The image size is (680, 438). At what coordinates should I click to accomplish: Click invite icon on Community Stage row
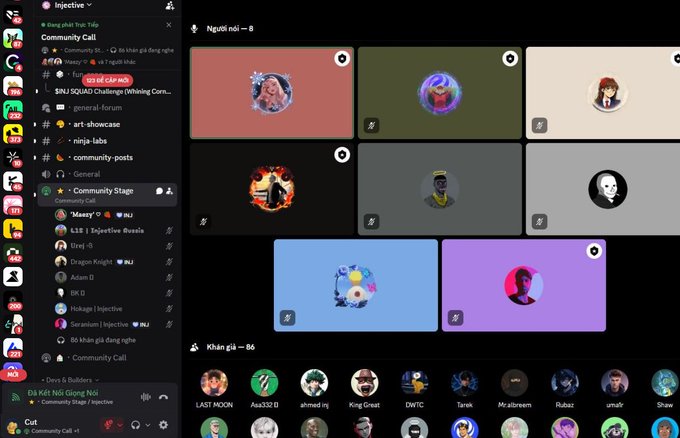tap(169, 191)
